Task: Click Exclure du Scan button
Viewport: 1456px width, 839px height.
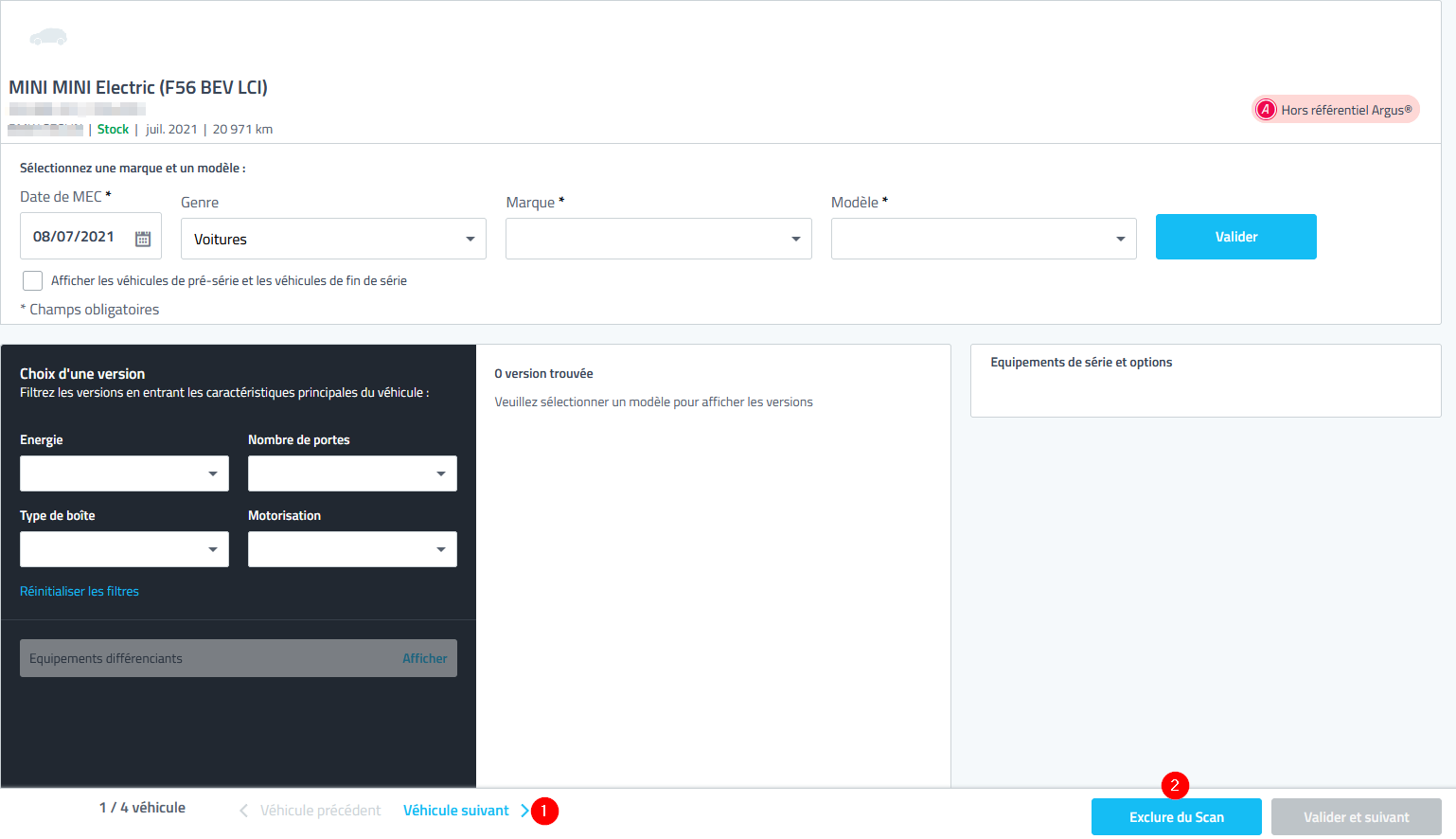Action: tap(1177, 817)
